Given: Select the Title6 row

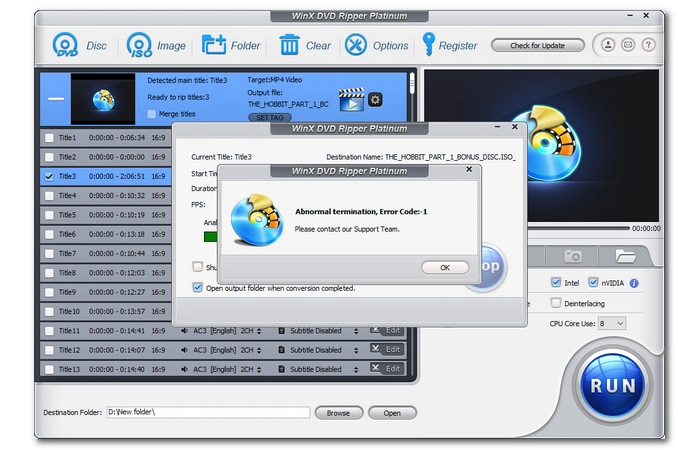Looking at the screenshot, I should coord(106,234).
